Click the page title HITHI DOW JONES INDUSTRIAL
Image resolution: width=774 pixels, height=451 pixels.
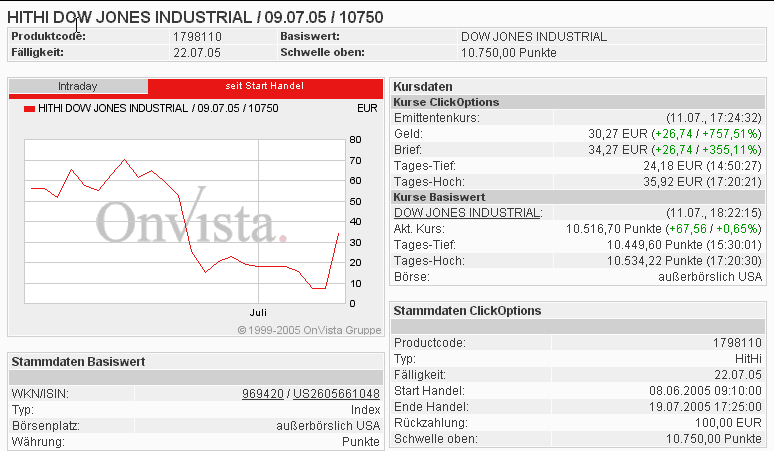pyautogui.click(x=195, y=17)
